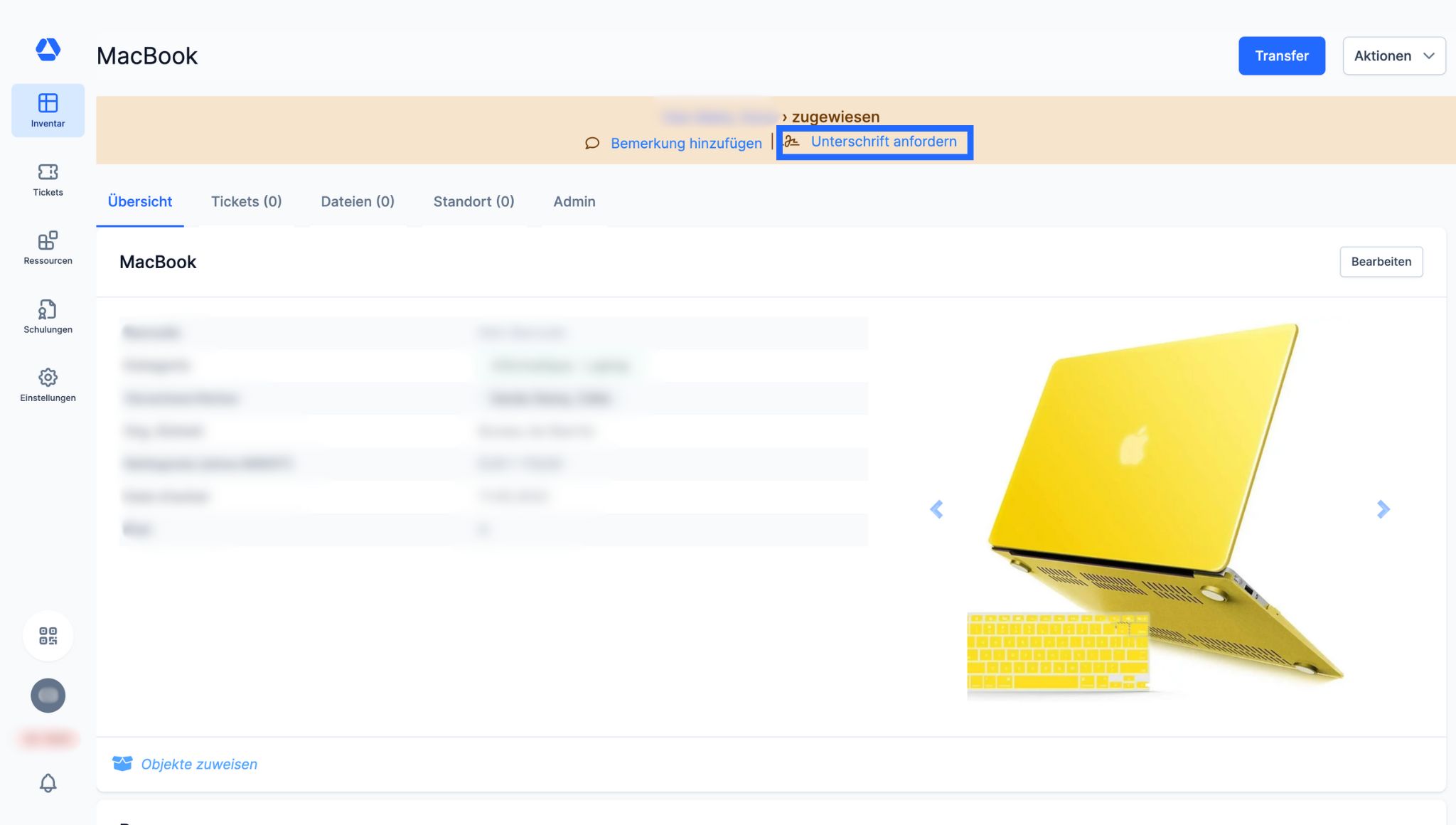Show previous MacBook image
Viewport: 1456px width, 825px height.
click(936, 509)
